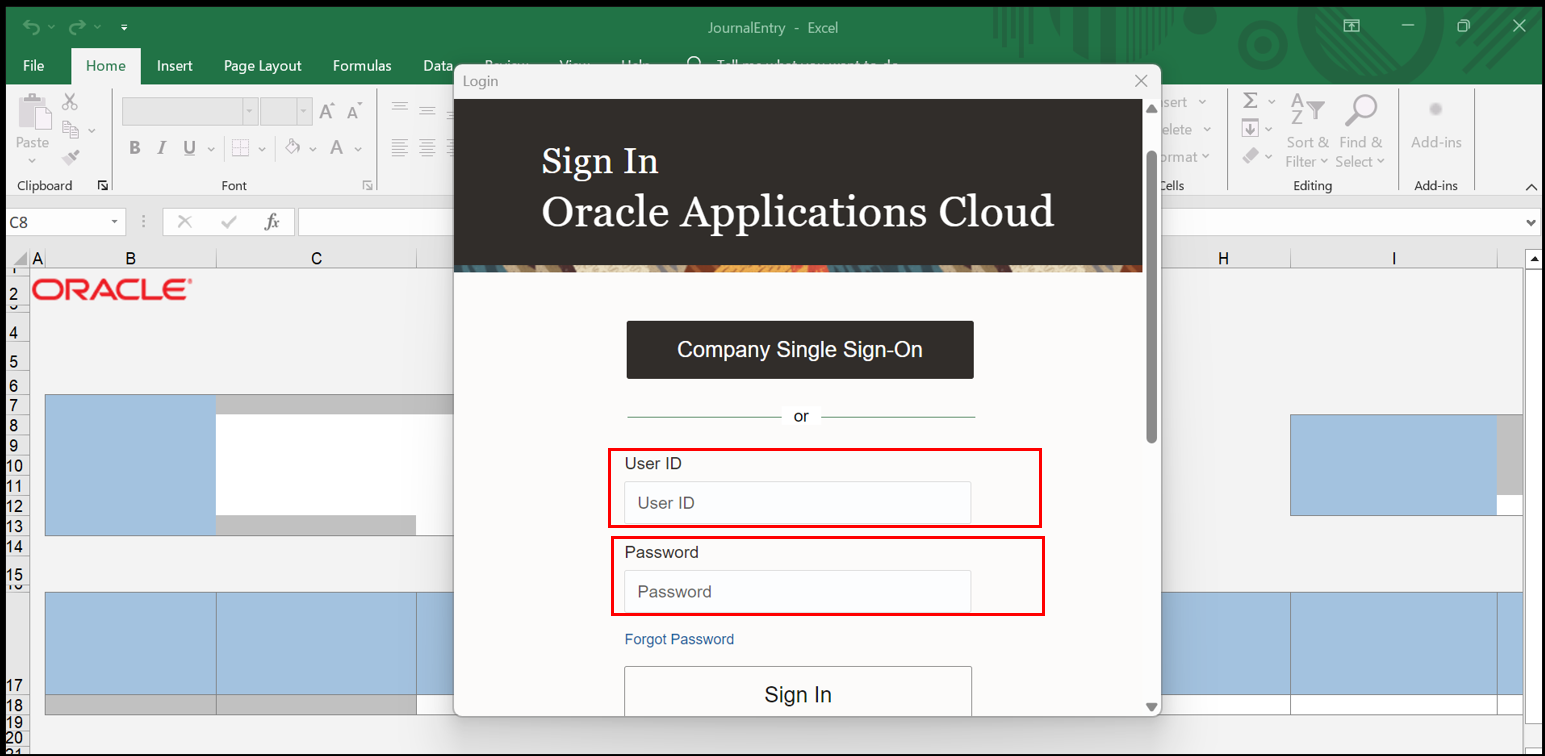Click the Company Single Sign-On button
The width and height of the screenshot is (1545, 756).
[x=799, y=350]
